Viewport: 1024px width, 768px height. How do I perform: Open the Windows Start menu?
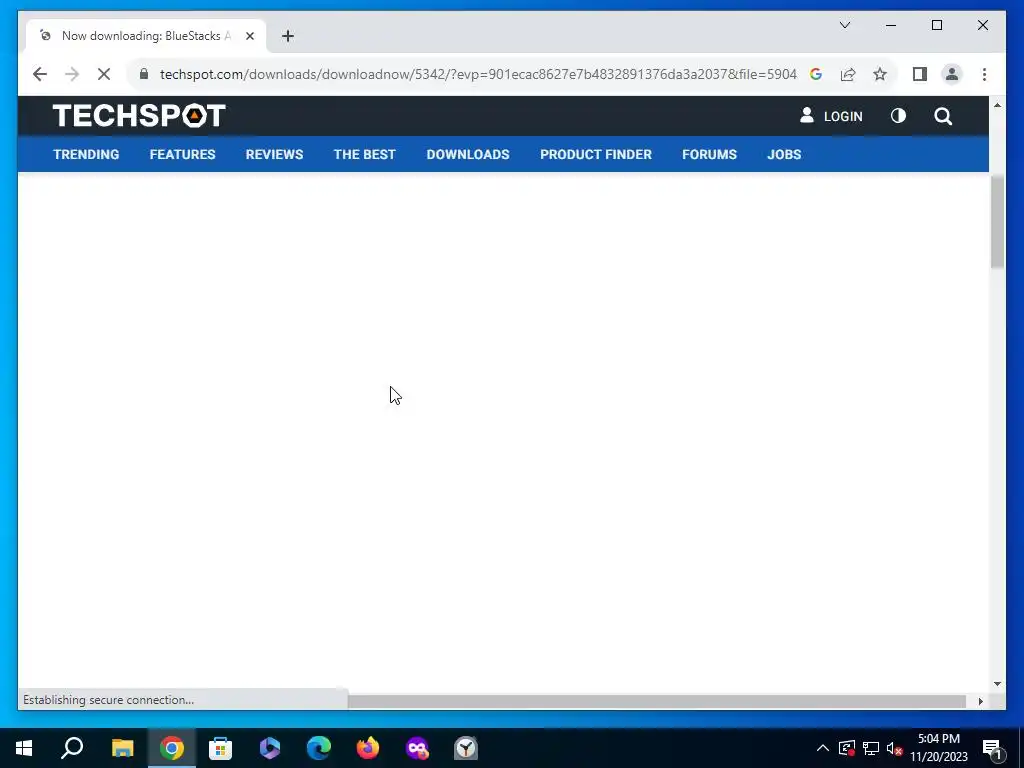[x=24, y=748]
